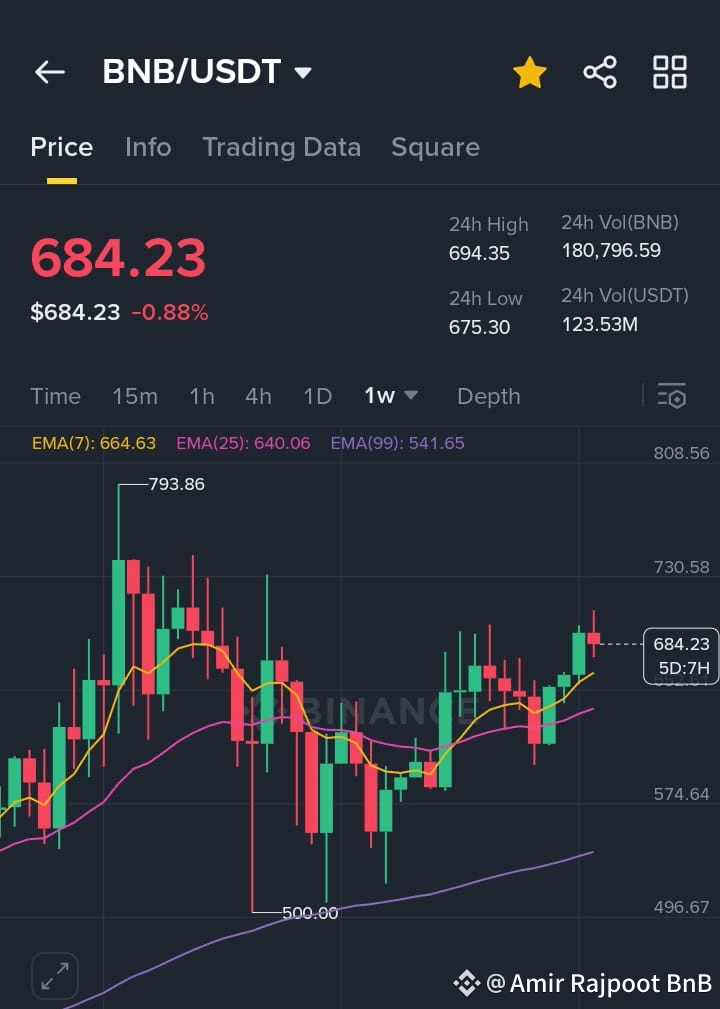
Task: Select the Info tab
Action: coord(148,147)
